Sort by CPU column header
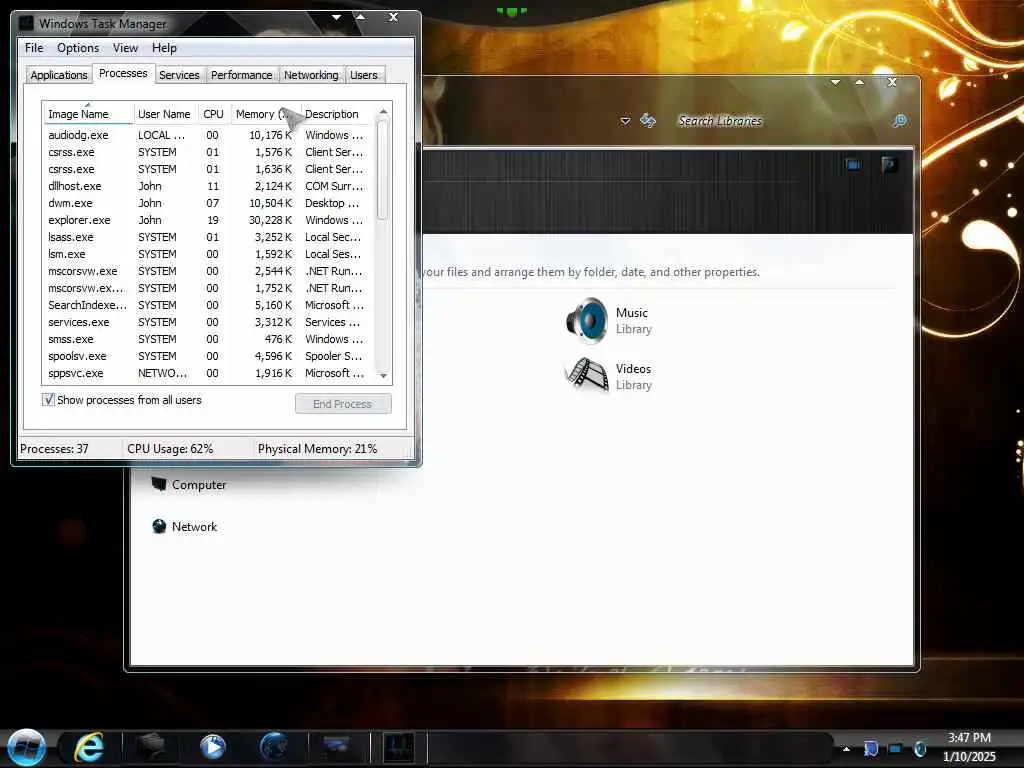1024x768 pixels. pos(213,114)
